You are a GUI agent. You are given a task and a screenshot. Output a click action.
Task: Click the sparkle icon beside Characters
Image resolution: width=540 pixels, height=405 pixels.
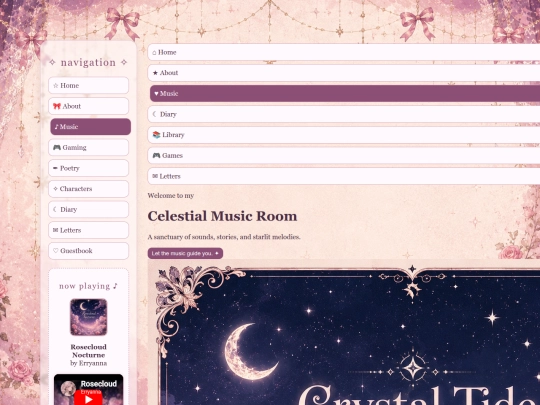tap(55, 189)
